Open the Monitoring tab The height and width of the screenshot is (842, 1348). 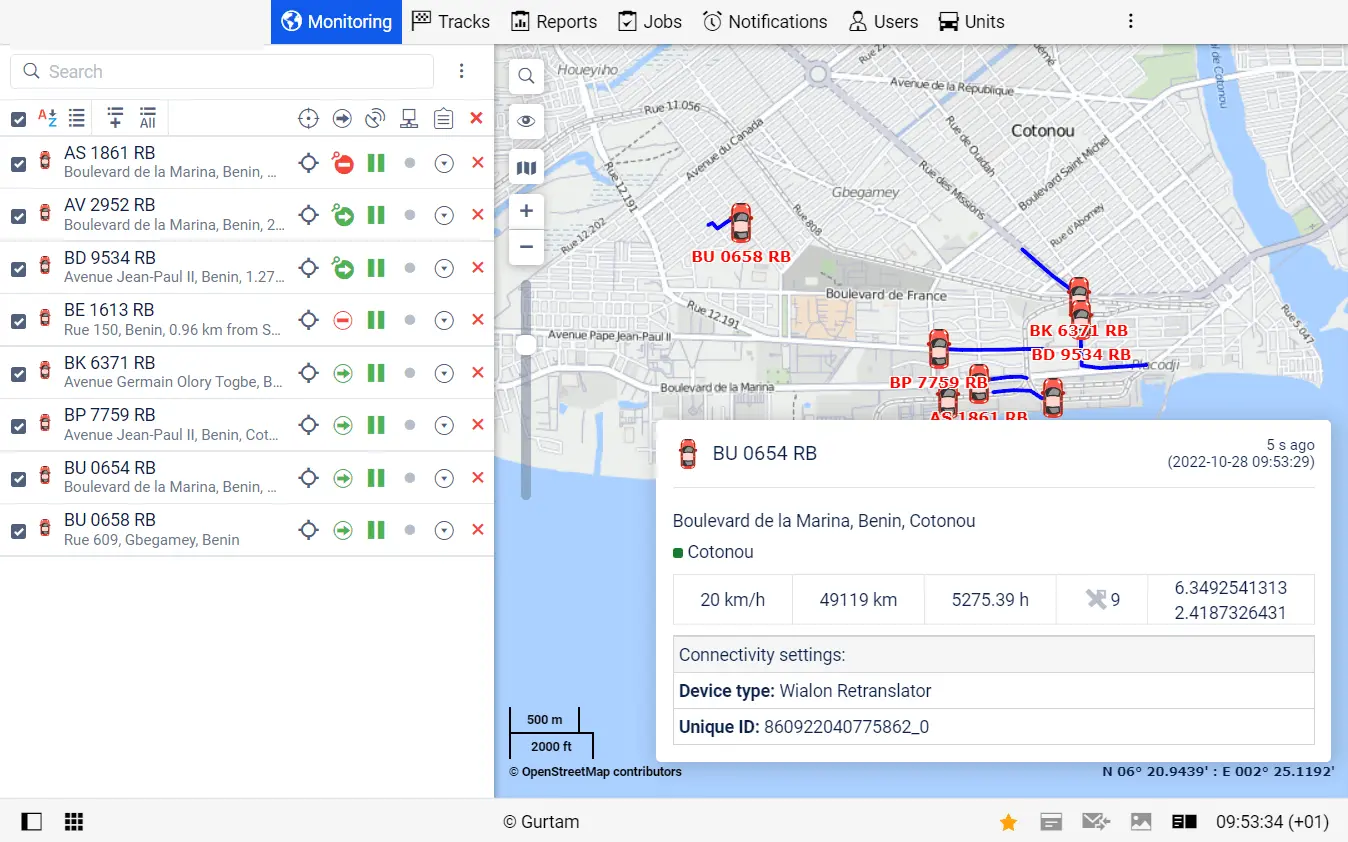coord(336,22)
